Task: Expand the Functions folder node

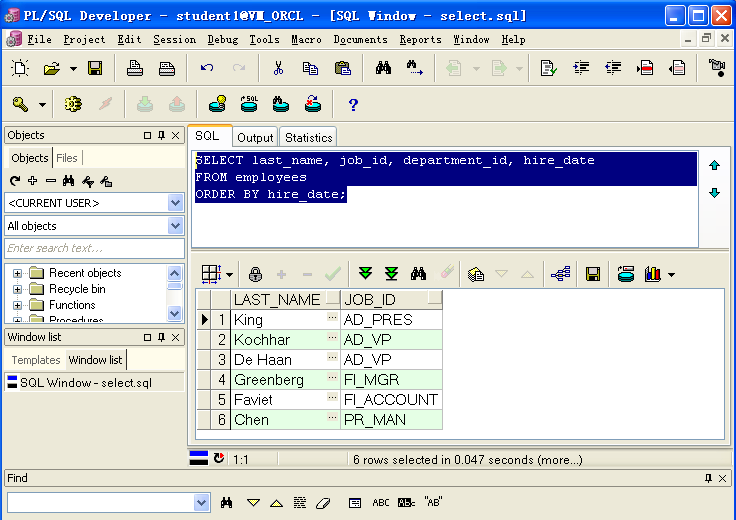Action: coord(17,305)
